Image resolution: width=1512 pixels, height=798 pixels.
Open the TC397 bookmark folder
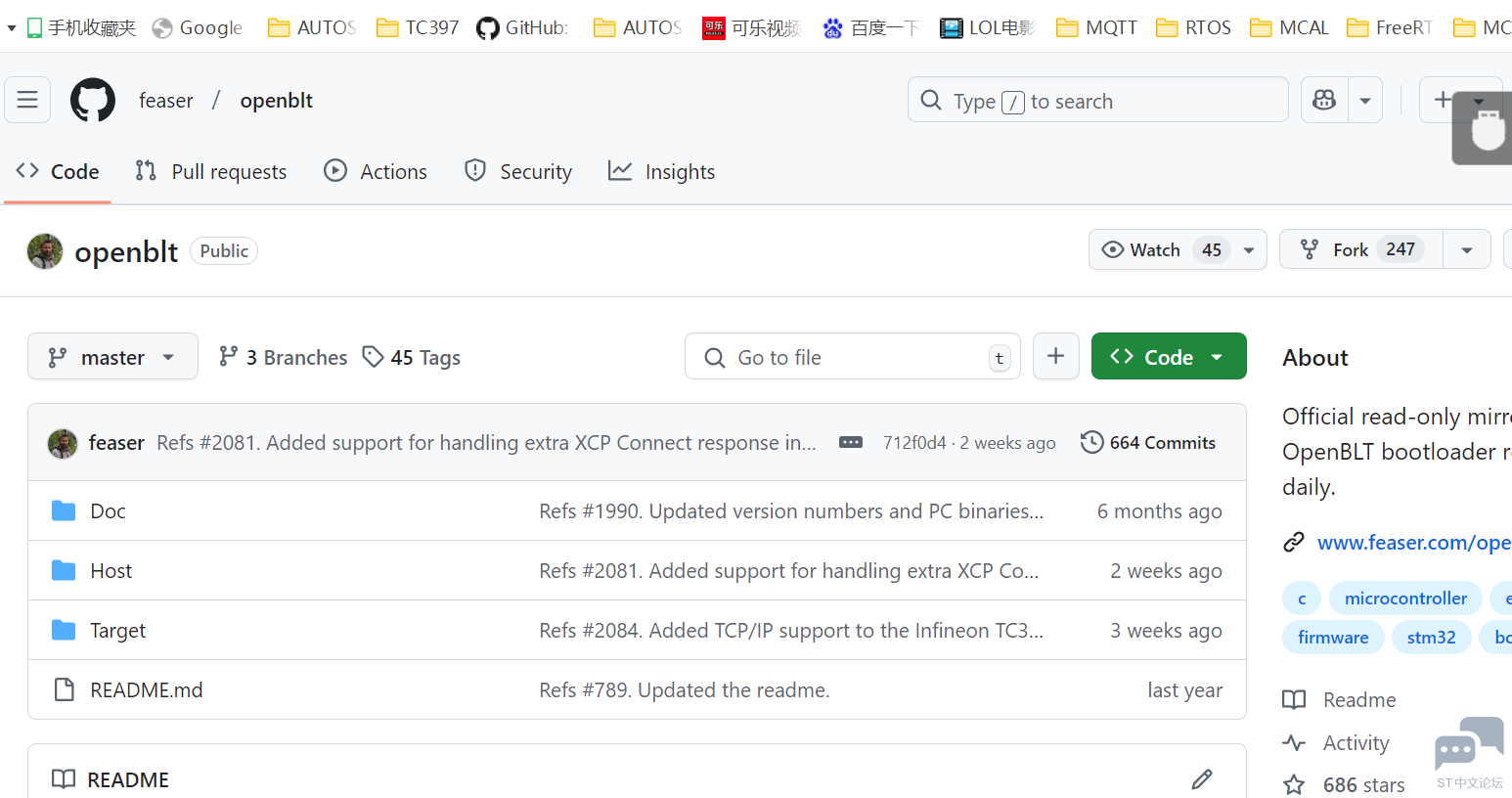tap(418, 27)
